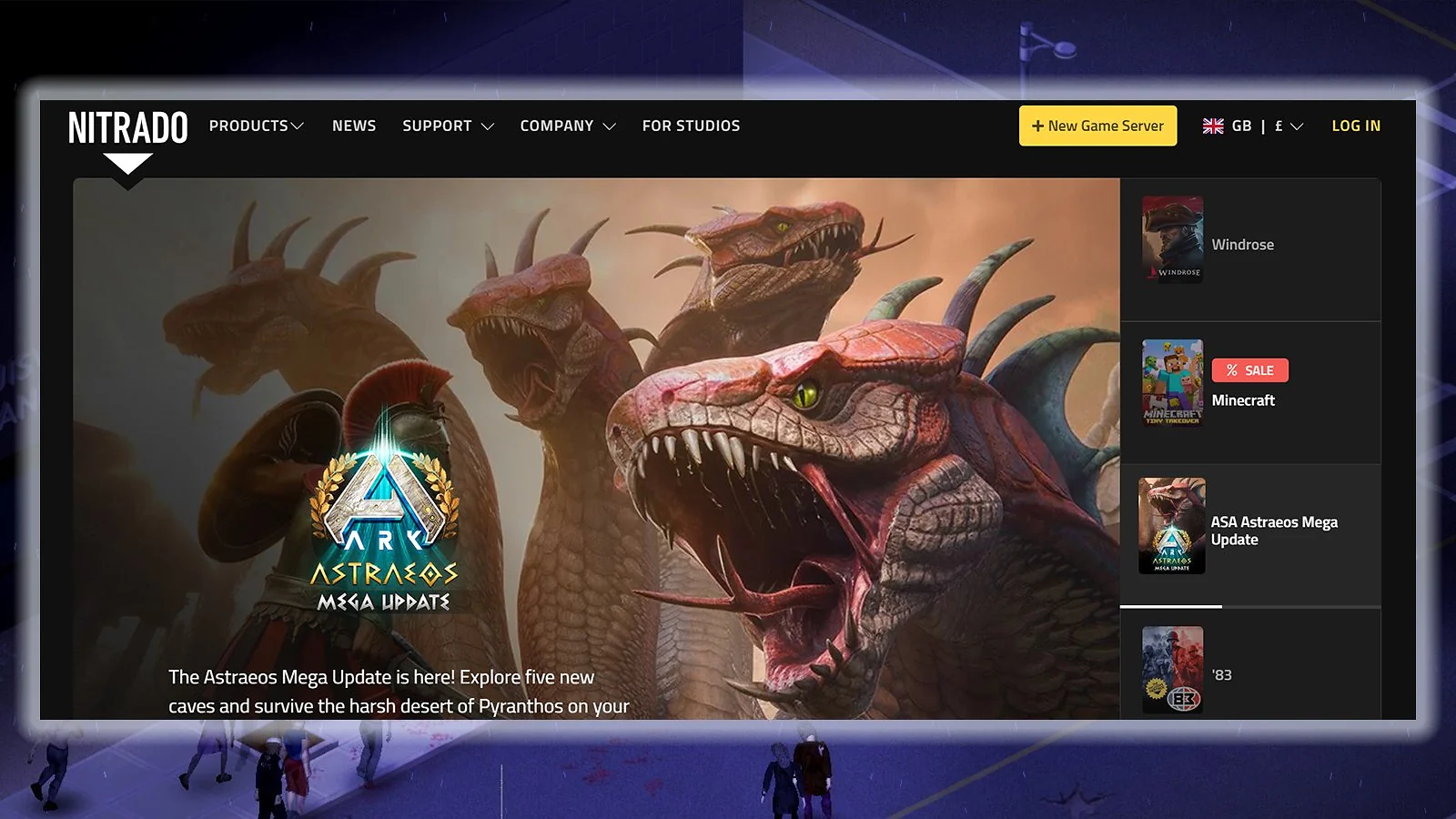Click the UK flag icon

click(x=1213, y=126)
